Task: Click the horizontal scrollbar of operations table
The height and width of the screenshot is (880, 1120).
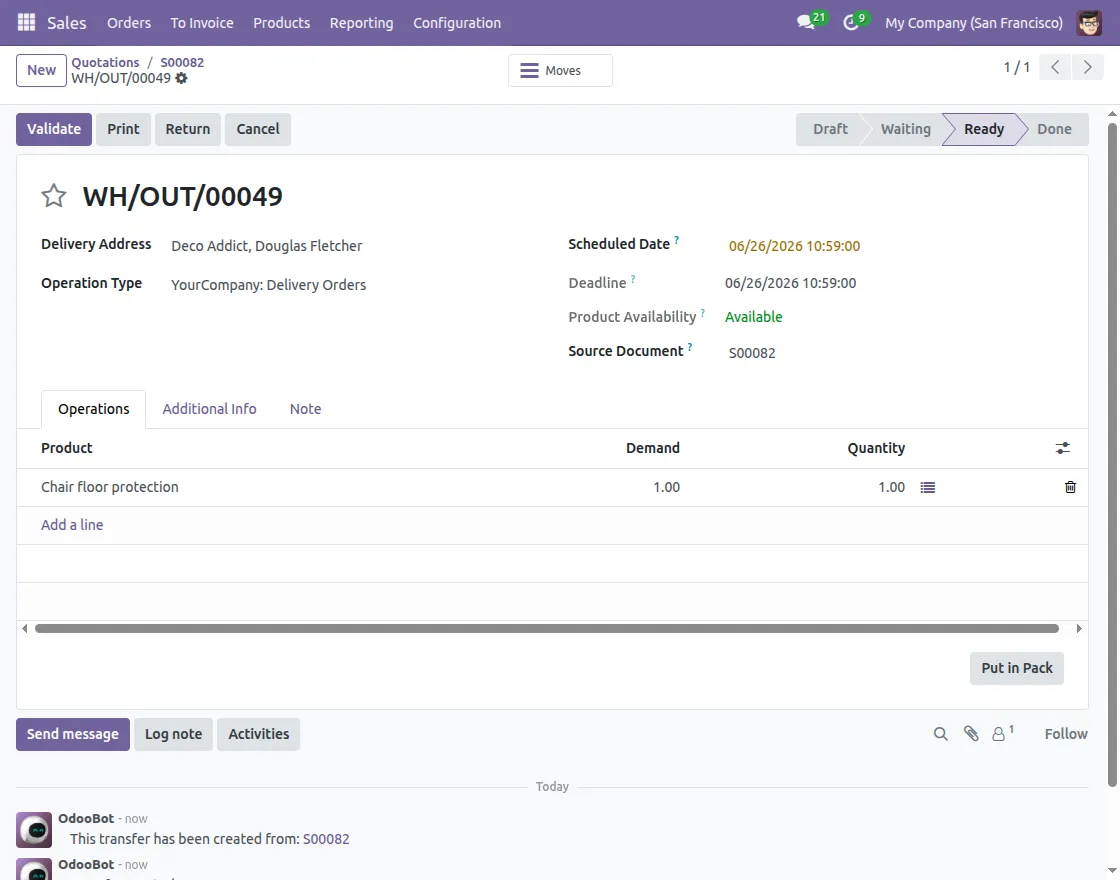Action: [x=546, y=629]
